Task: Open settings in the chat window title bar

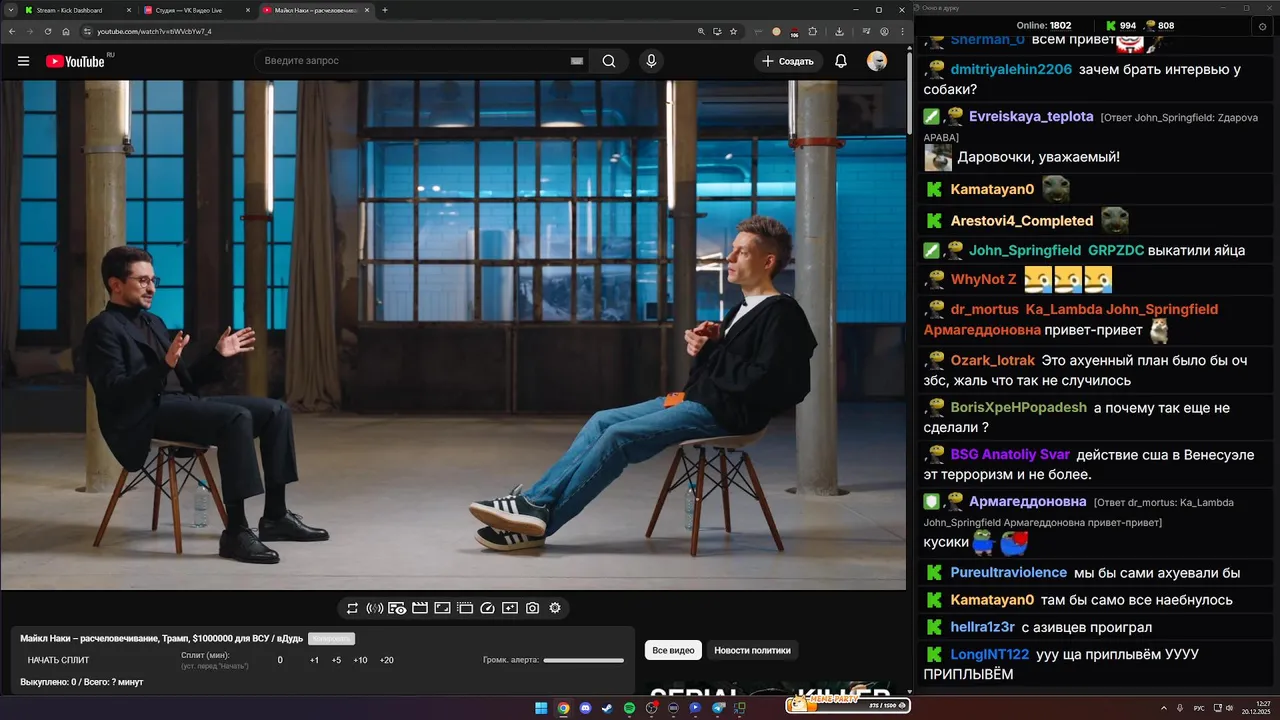Action: 1263,27
